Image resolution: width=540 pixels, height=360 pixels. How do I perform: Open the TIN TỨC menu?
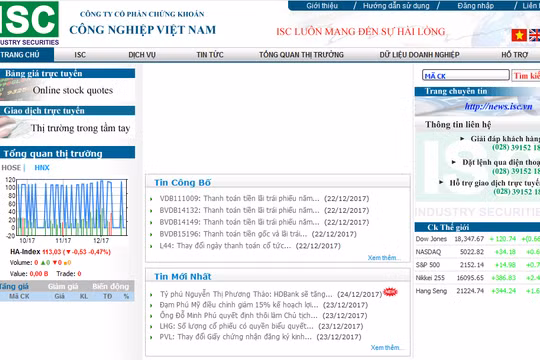(x=210, y=55)
